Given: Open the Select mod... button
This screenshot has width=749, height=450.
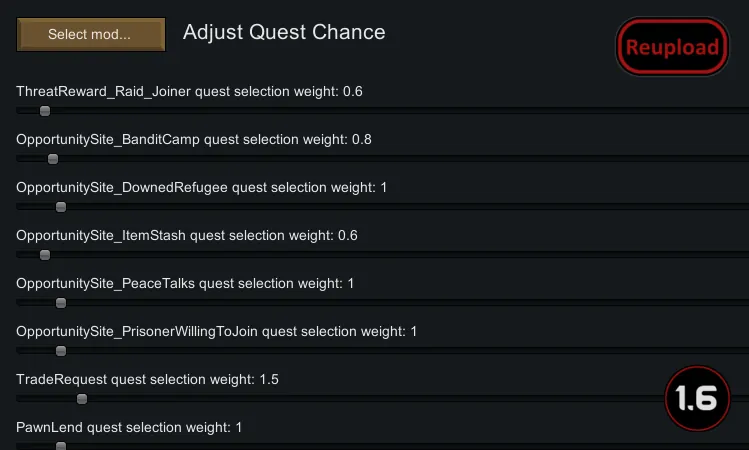Looking at the screenshot, I should click(90, 34).
